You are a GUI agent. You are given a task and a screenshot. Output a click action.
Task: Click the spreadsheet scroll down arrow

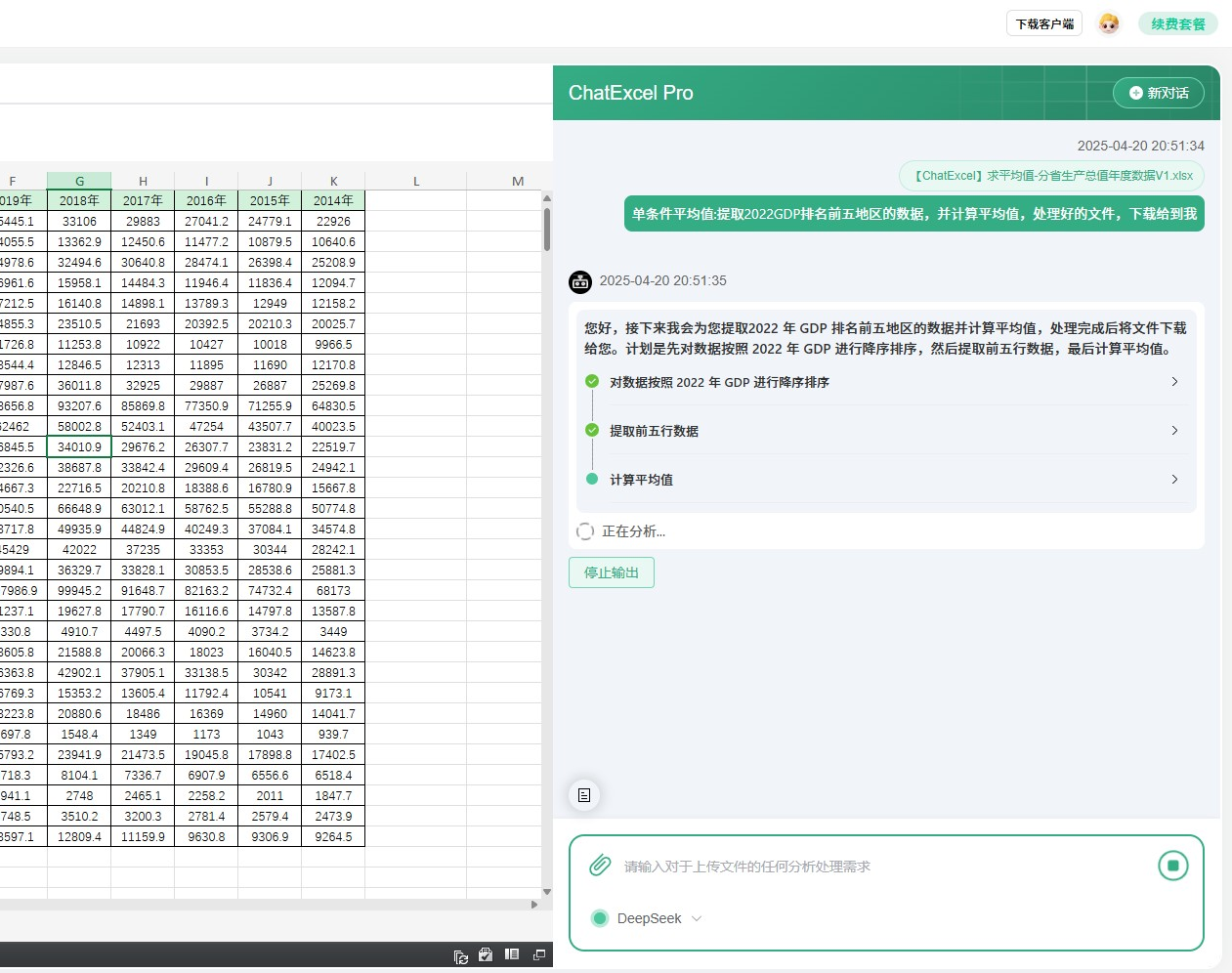pos(547,892)
